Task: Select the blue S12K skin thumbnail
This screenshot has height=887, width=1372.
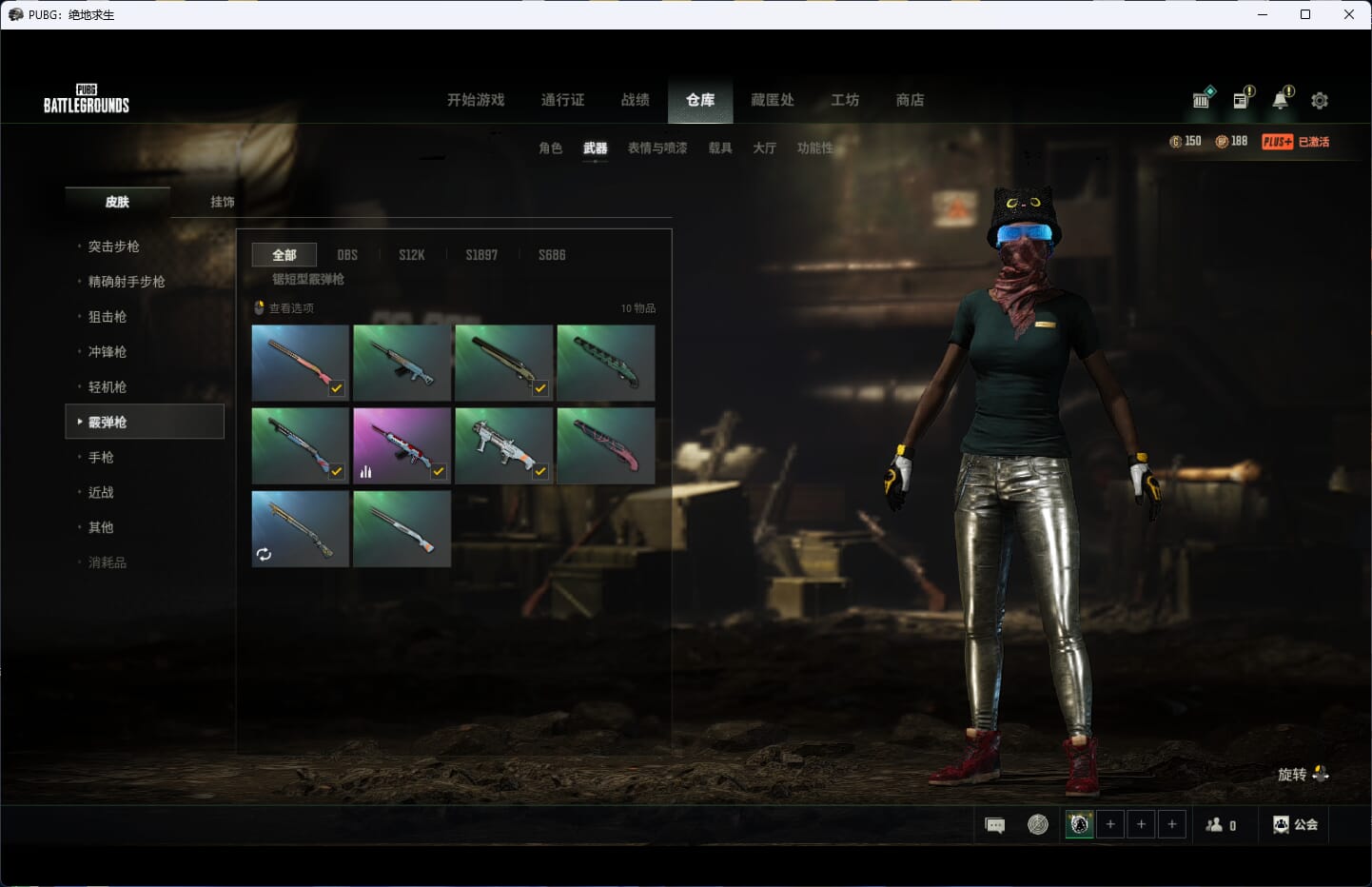Action: pos(402,363)
